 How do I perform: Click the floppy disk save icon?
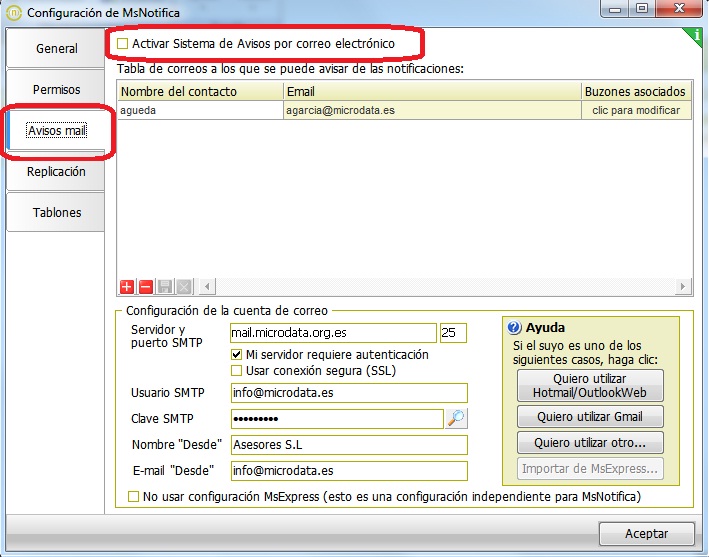(165, 287)
